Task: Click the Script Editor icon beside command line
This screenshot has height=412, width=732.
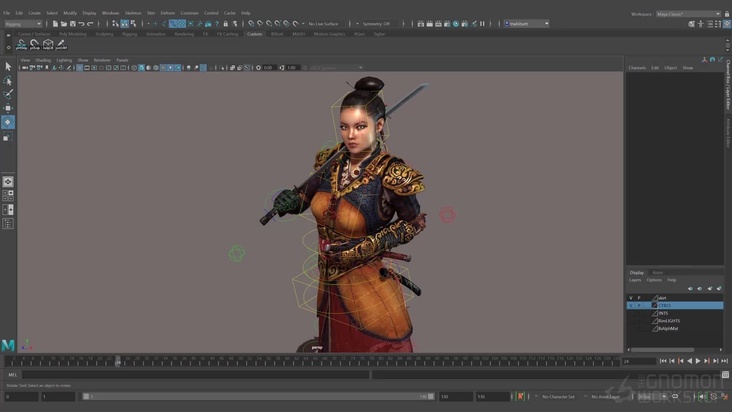Action: (x=725, y=375)
